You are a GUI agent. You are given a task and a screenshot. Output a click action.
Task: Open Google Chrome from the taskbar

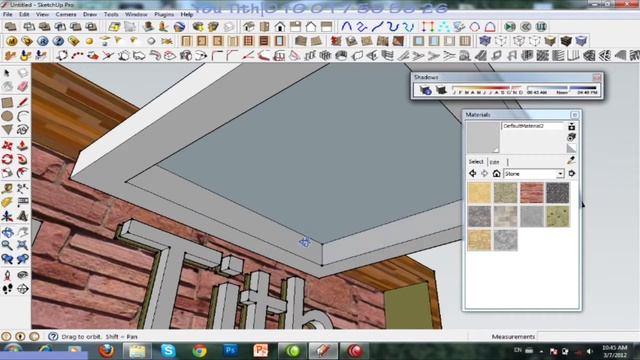199,351
